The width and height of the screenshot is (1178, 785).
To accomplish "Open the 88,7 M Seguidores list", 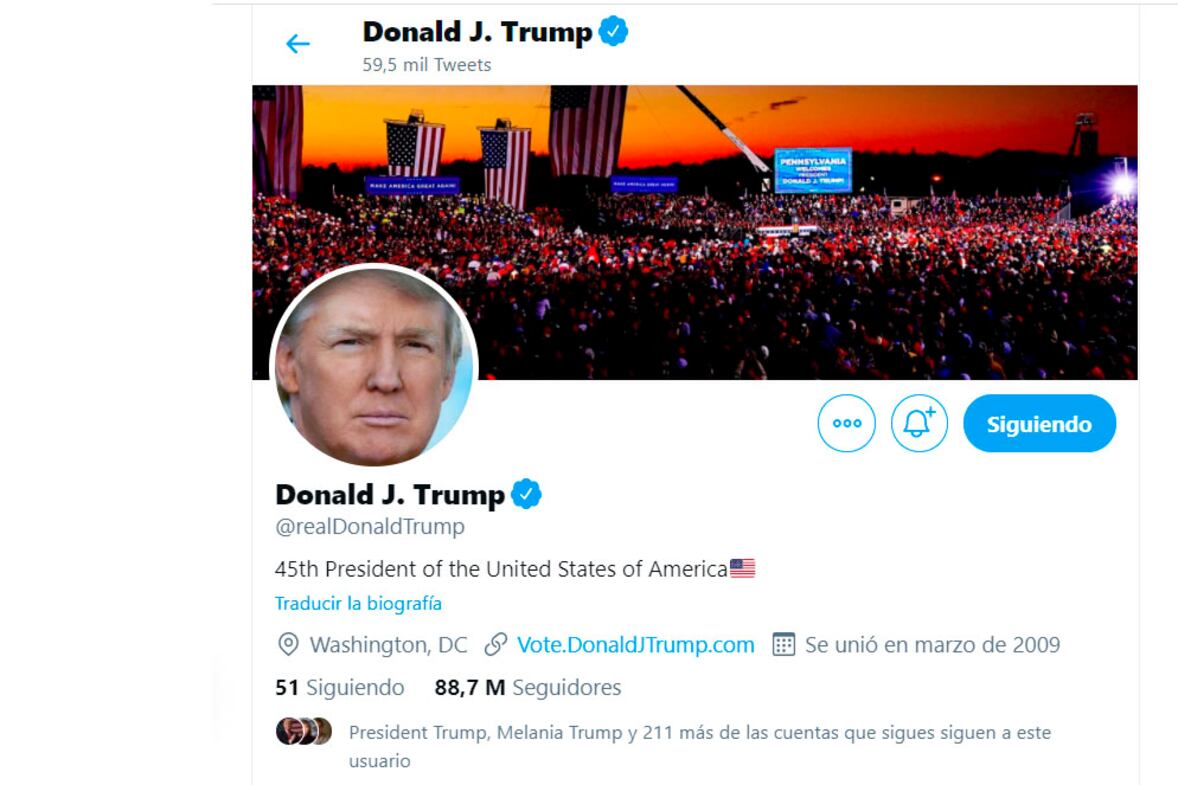I will [x=527, y=687].
